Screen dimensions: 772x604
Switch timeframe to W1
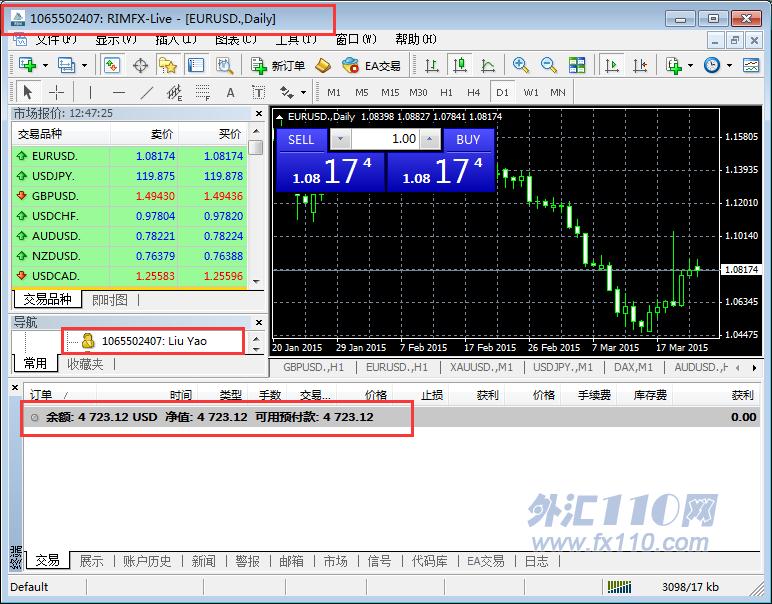[x=531, y=92]
